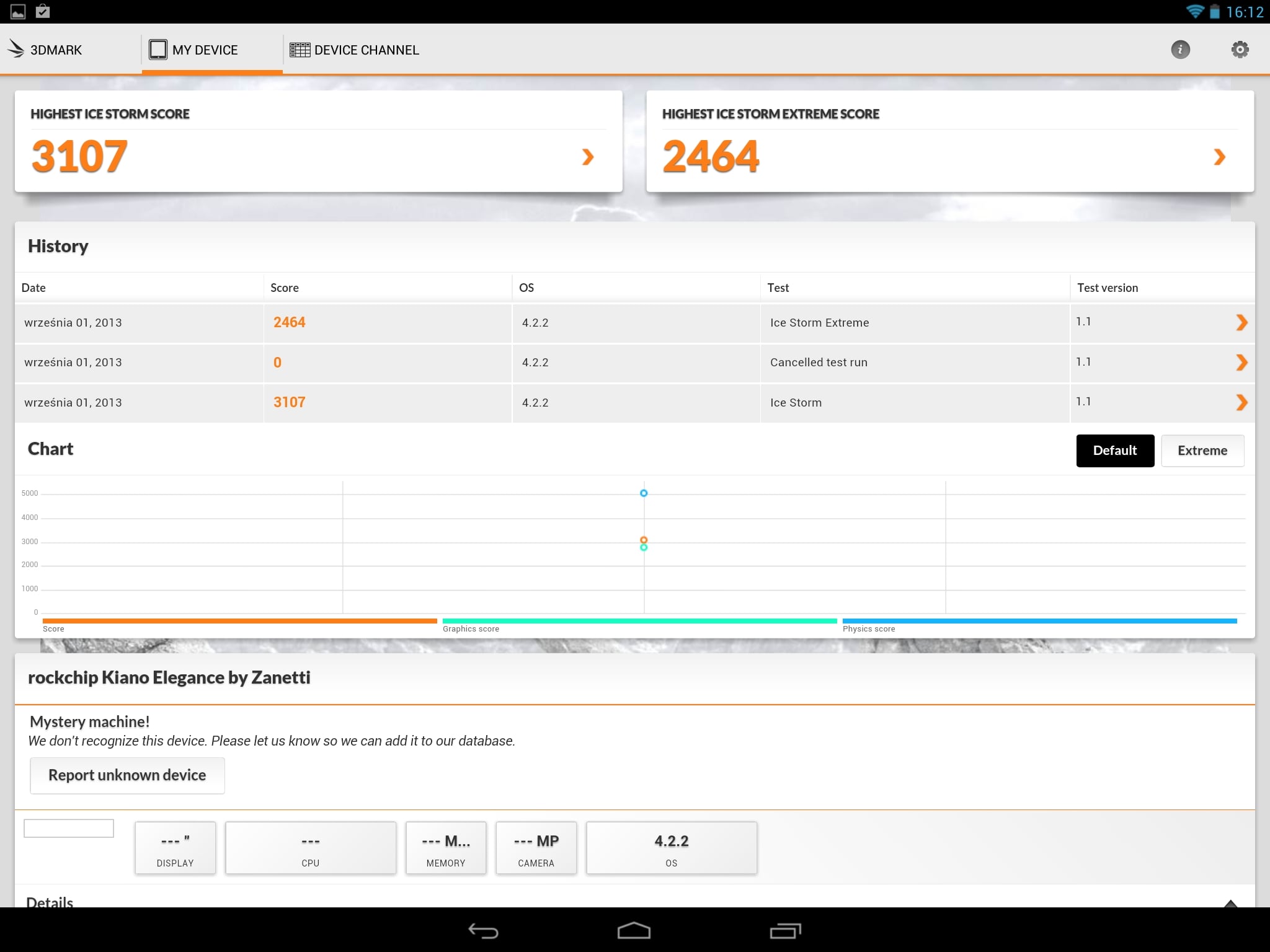The image size is (1270, 952).
Task: Open Ice Storm Extreme result row arrow
Action: click(x=1241, y=322)
